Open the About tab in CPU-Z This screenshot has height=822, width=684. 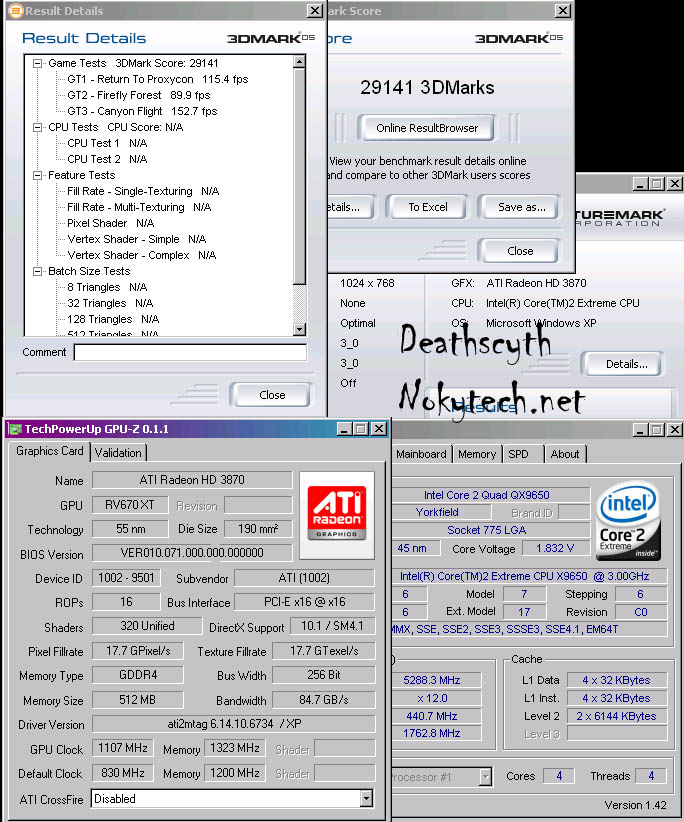(564, 454)
